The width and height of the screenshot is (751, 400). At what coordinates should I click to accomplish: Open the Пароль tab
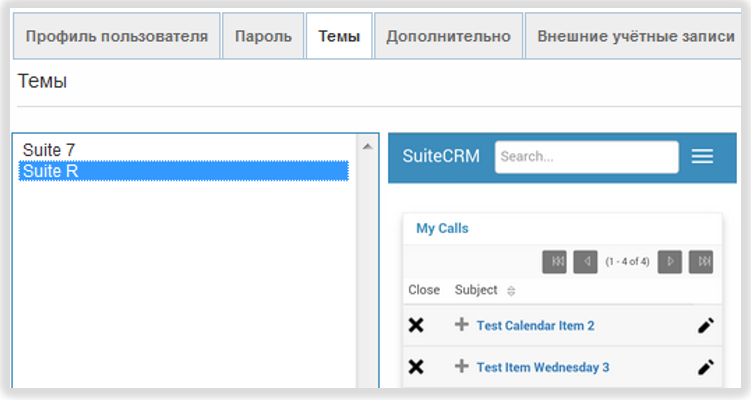(263, 37)
